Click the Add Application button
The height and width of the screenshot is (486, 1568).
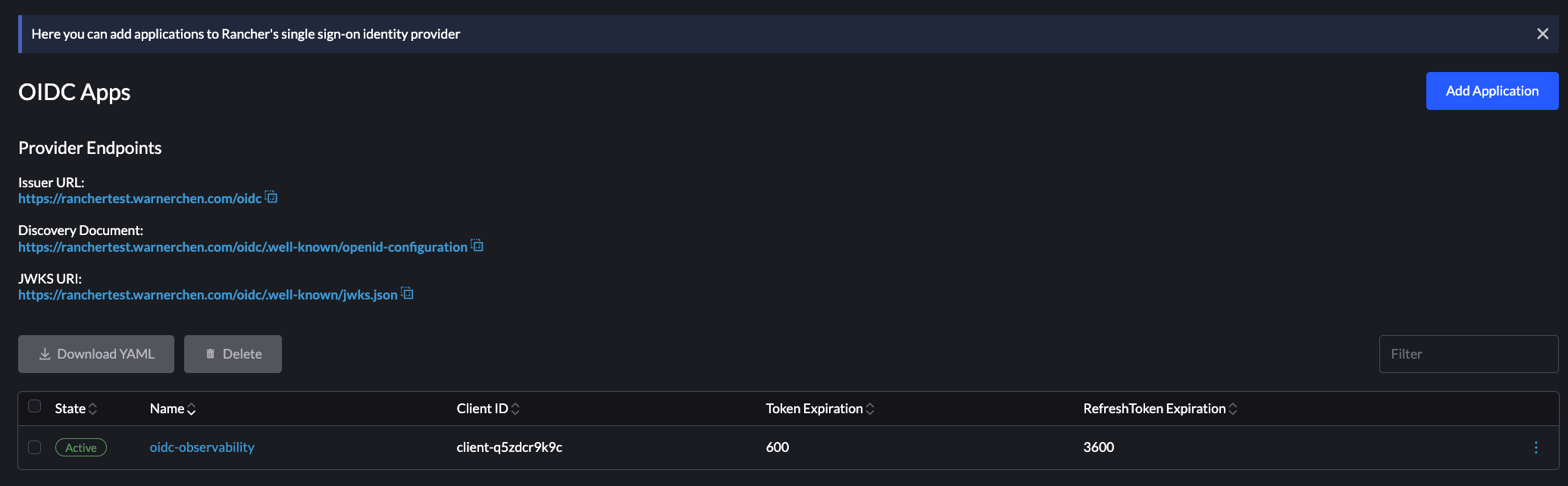(1491, 91)
